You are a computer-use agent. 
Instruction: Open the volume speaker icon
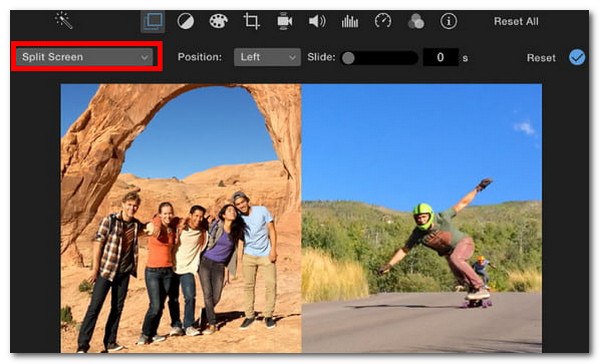click(x=317, y=21)
